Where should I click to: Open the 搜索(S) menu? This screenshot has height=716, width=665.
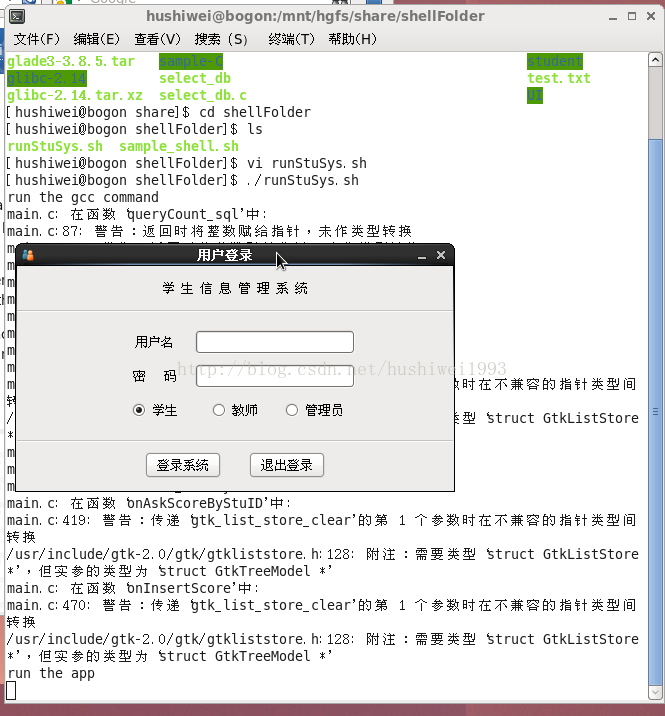coord(221,39)
